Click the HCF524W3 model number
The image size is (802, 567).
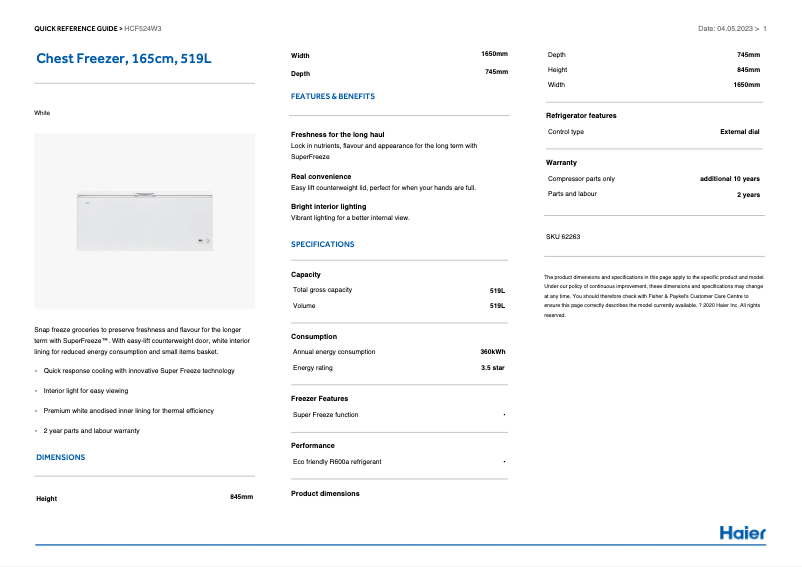[143, 29]
